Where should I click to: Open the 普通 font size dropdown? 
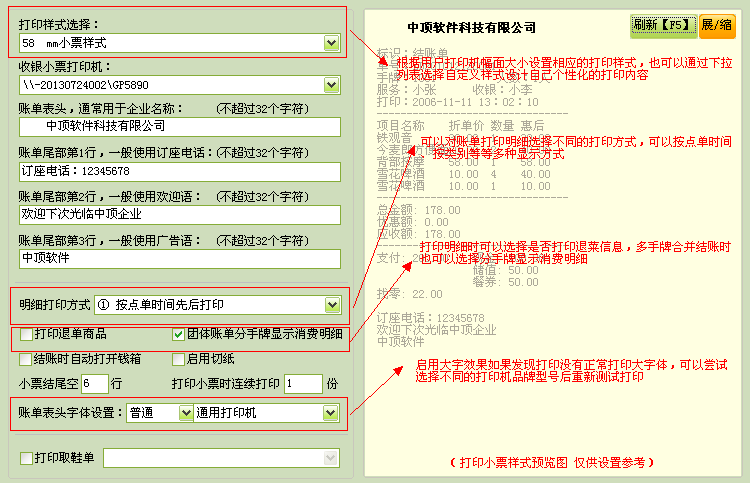coord(185,413)
